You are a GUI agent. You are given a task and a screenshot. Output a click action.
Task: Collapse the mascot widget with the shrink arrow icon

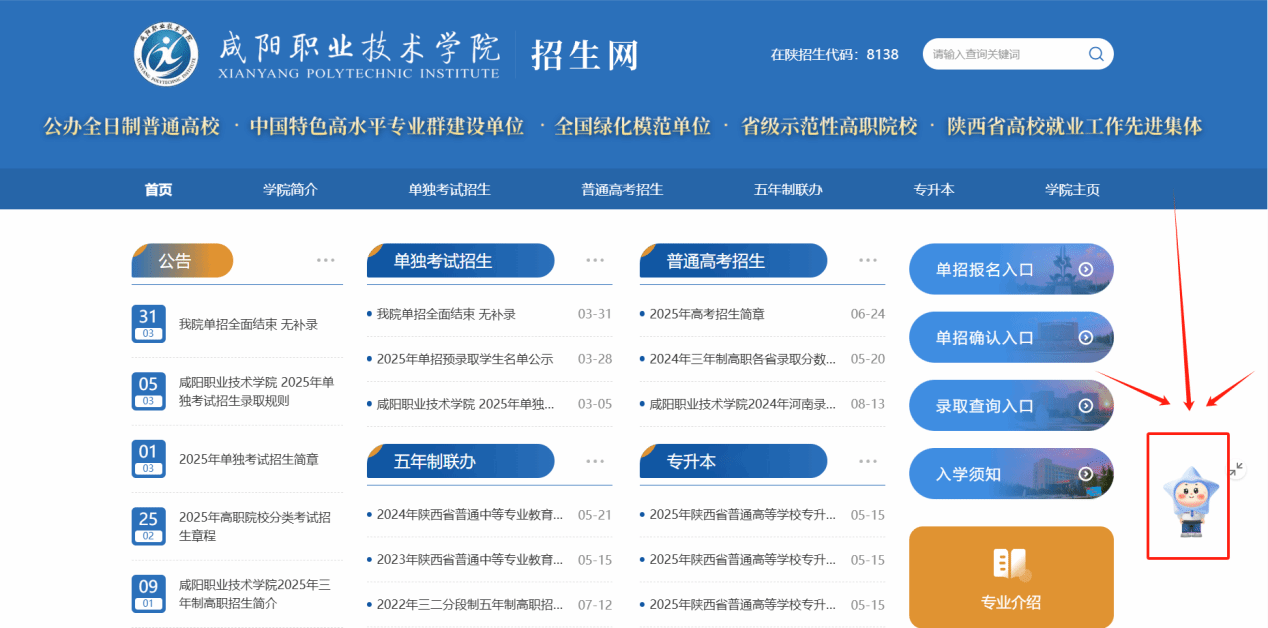(x=1237, y=468)
